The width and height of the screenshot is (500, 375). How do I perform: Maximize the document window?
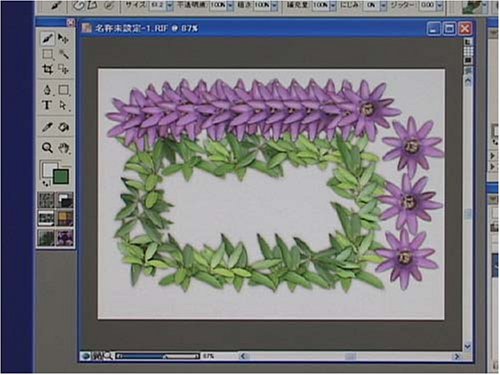pyautogui.click(x=449, y=29)
